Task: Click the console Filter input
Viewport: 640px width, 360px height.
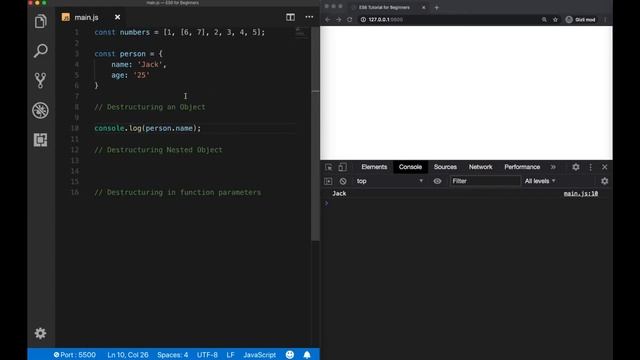Action: 485,181
